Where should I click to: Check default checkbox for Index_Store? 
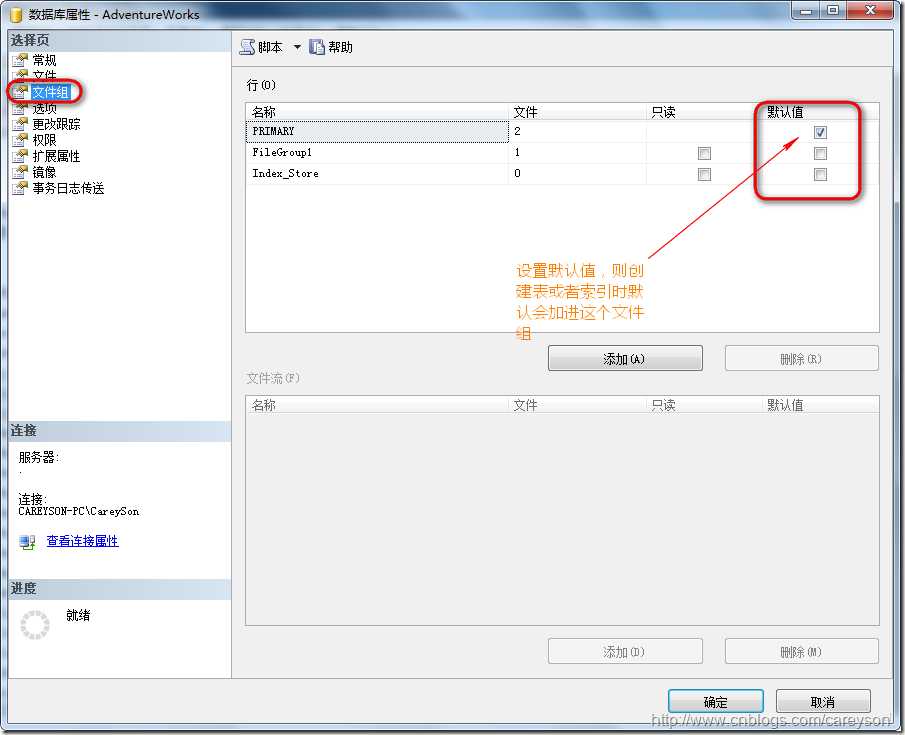click(820, 174)
